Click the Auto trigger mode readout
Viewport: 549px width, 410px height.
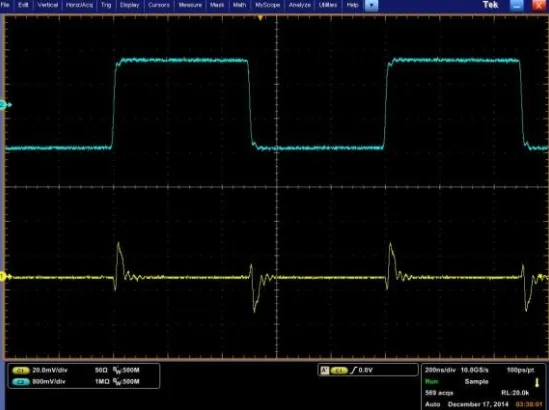432,404
